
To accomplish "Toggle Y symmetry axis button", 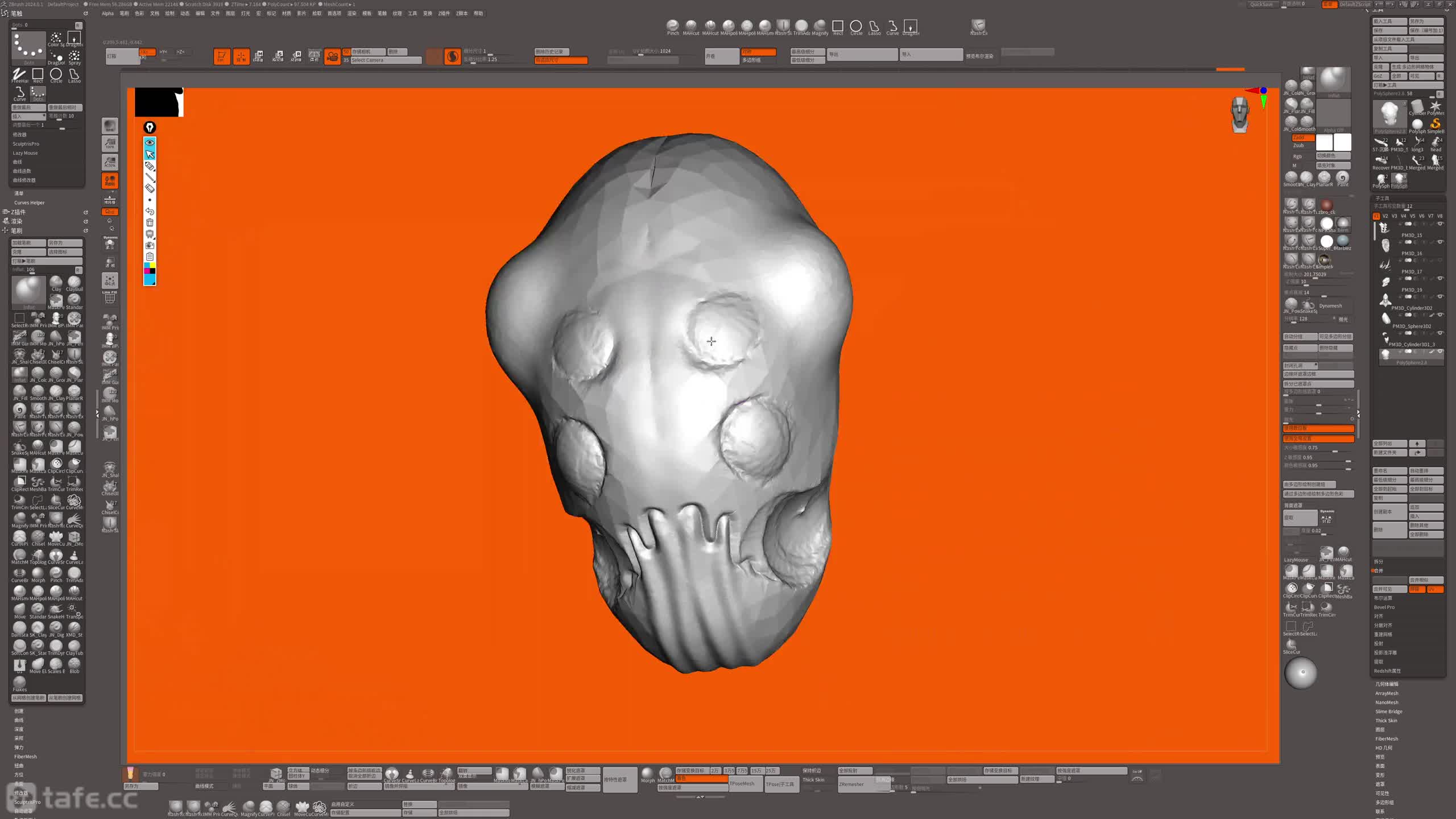I will tap(164, 52).
